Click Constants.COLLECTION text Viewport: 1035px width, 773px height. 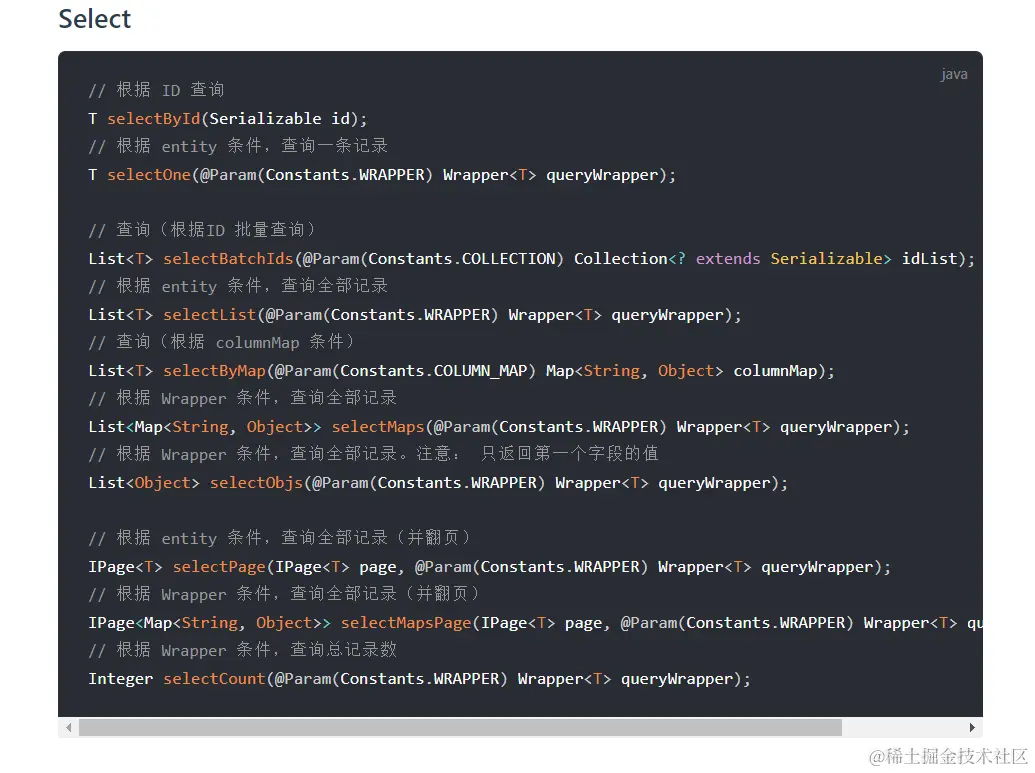coord(461,259)
